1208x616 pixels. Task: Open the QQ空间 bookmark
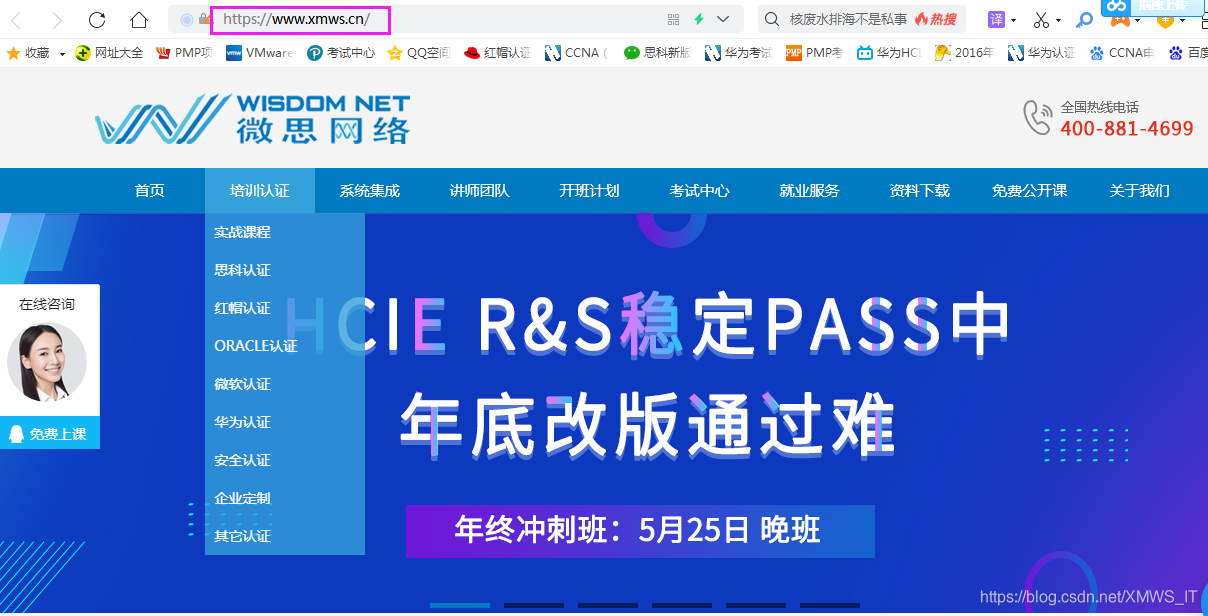(x=419, y=53)
